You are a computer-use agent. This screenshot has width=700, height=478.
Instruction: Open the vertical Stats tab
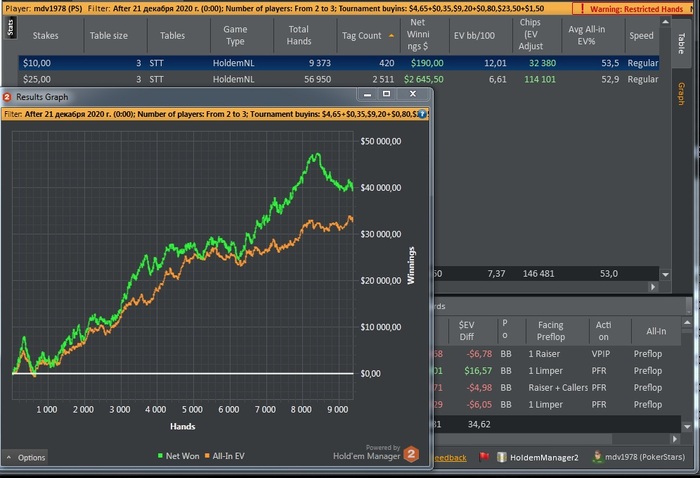(x=11, y=28)
